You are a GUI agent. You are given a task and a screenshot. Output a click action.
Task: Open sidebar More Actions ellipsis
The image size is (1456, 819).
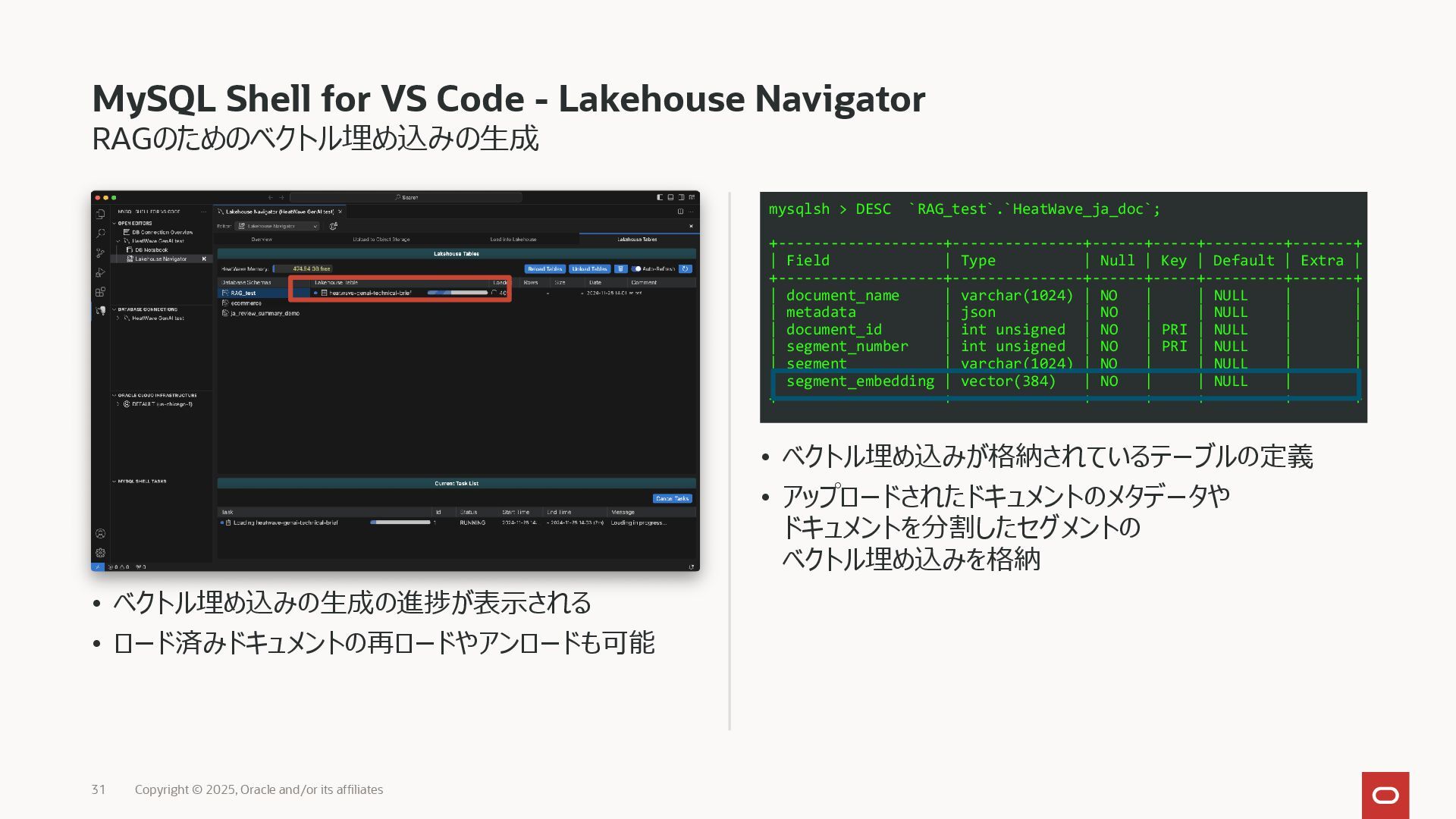[203, 212]
